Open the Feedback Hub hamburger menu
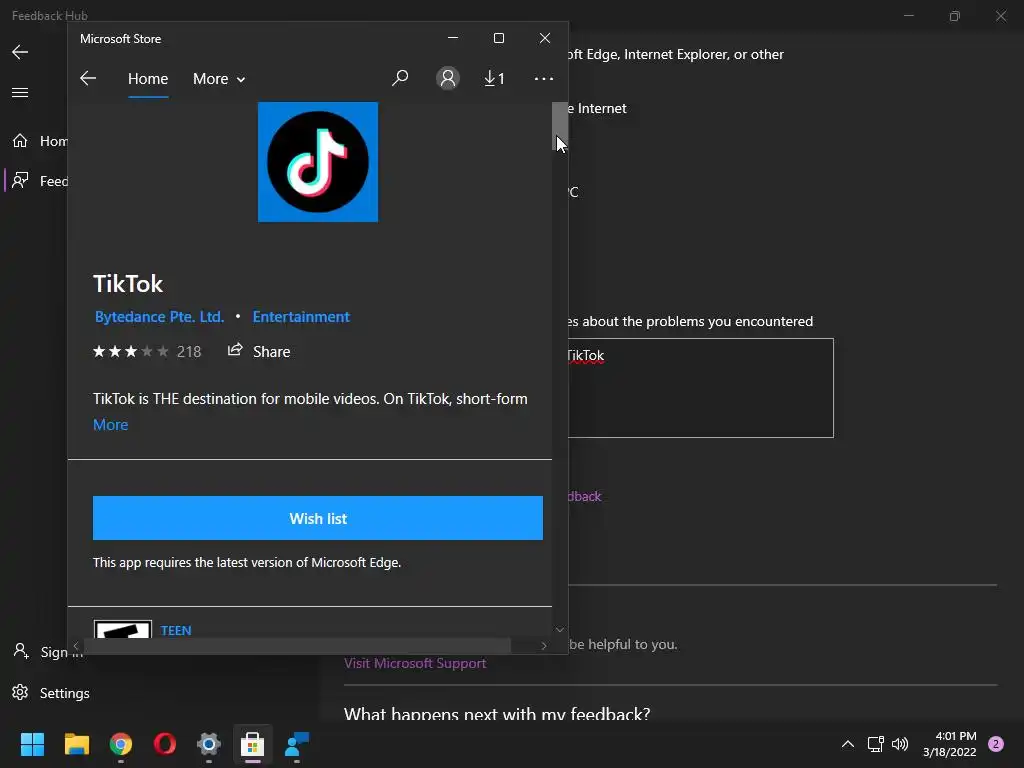 pyautogui.click(x=20, y=92)
